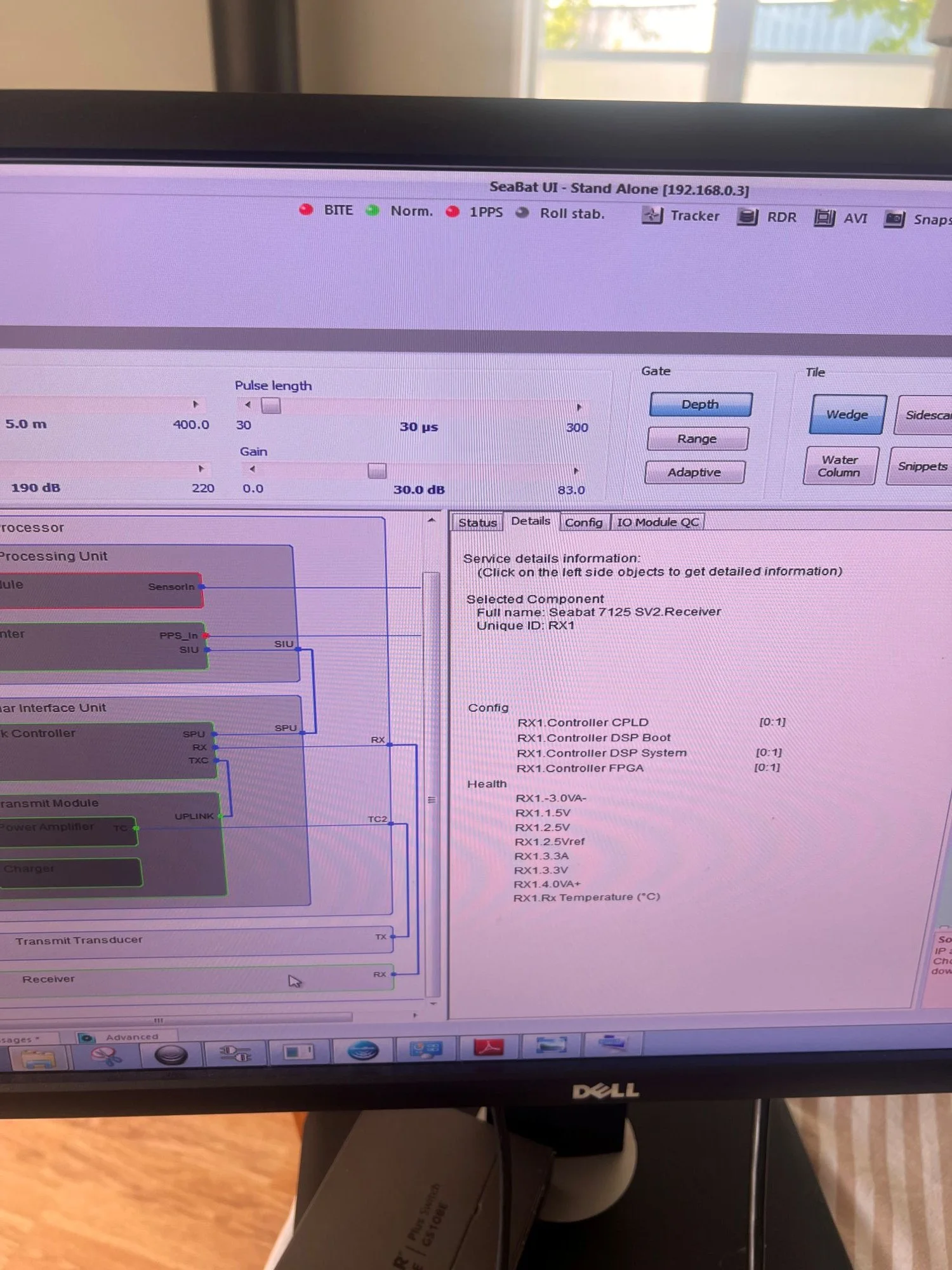Viewport: 952px width, 1270px height.
Task: Increase power using arrow above 220
Action: click(x=201, y=469)
